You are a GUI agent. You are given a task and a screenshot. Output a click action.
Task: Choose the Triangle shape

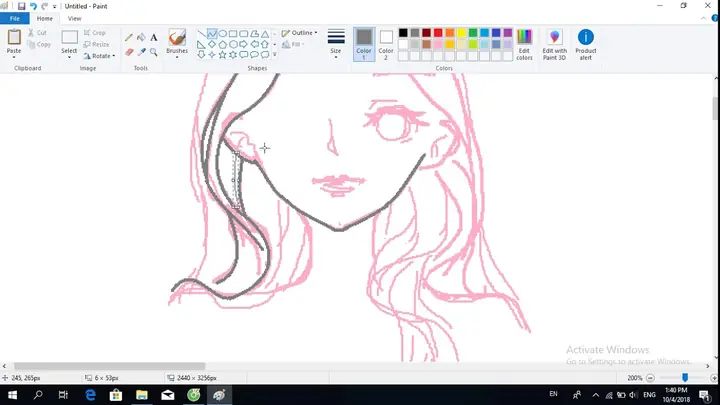pos(265,34)
